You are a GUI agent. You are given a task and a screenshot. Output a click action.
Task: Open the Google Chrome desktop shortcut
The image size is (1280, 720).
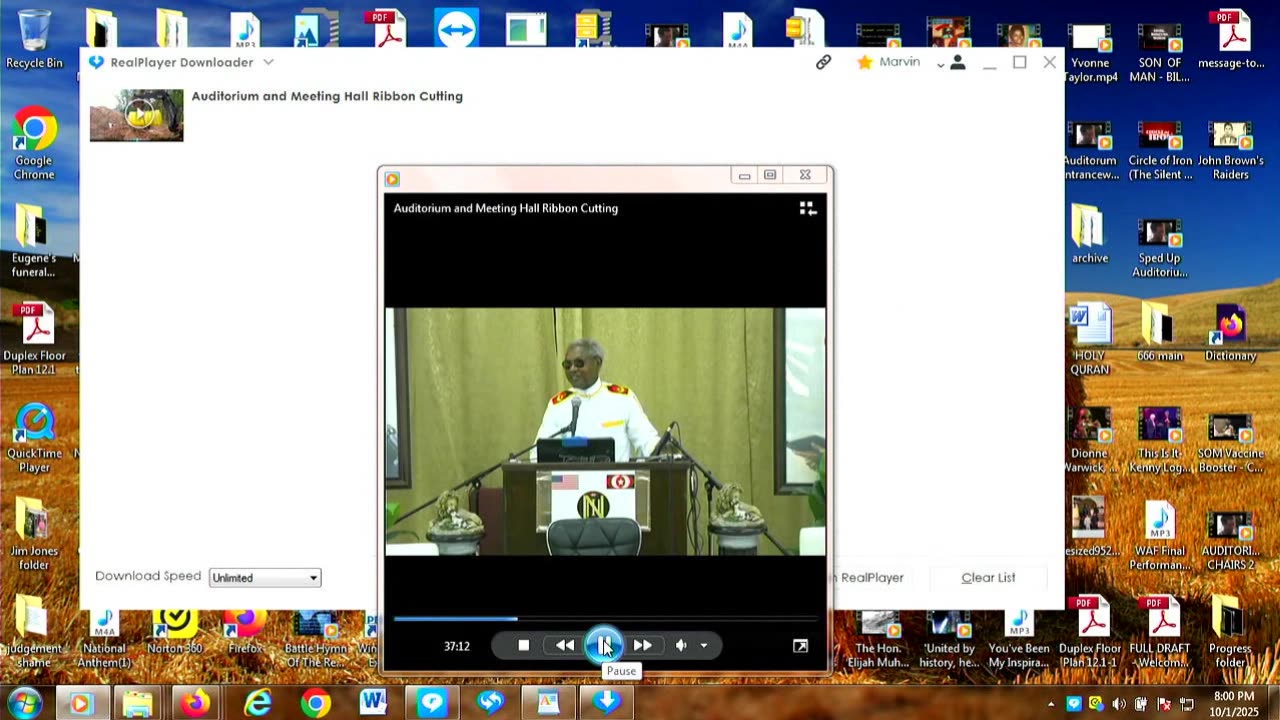(34, 143)
